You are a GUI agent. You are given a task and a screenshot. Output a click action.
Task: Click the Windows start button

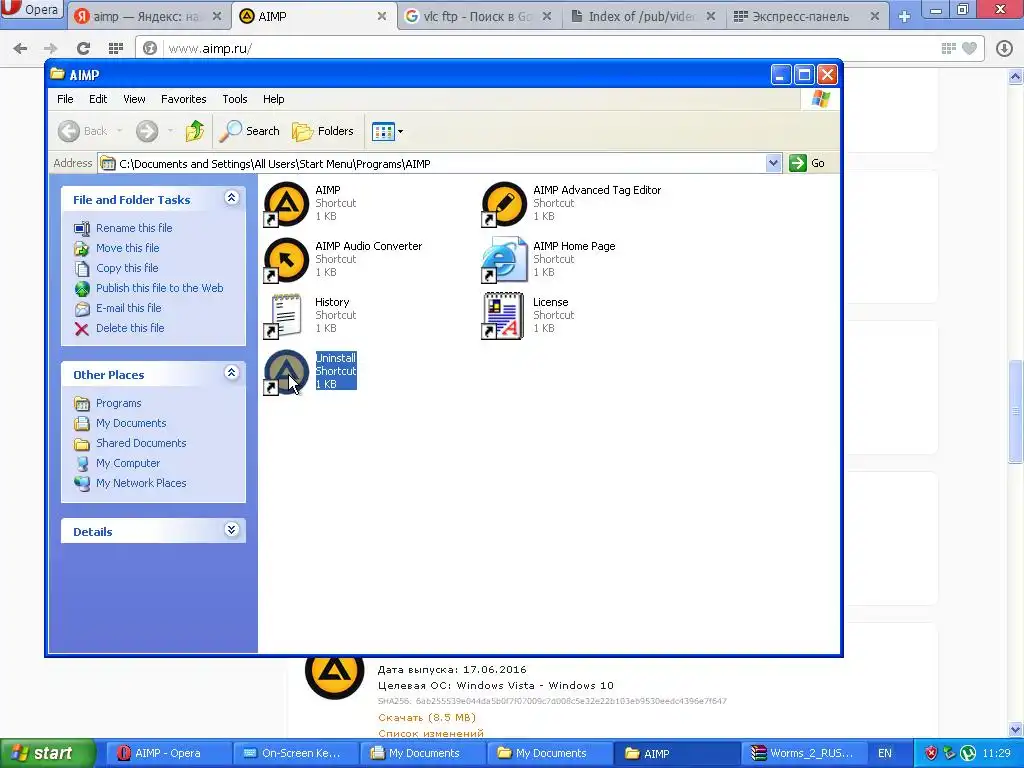[x=47, y=754]
